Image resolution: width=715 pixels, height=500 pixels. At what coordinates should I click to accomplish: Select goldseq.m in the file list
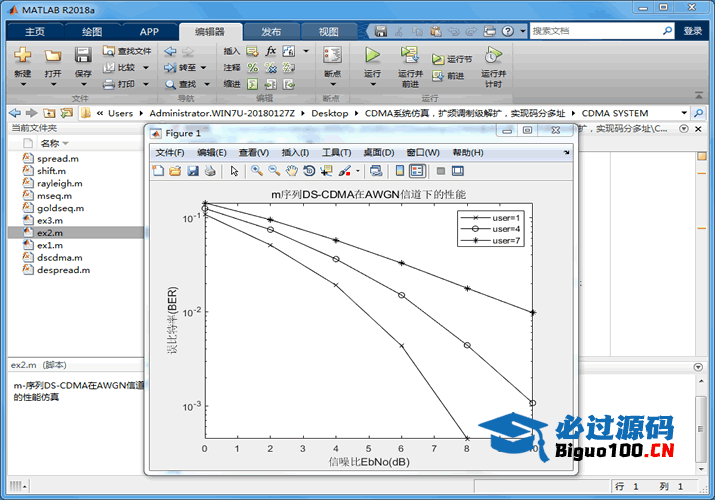pos(61,208)
